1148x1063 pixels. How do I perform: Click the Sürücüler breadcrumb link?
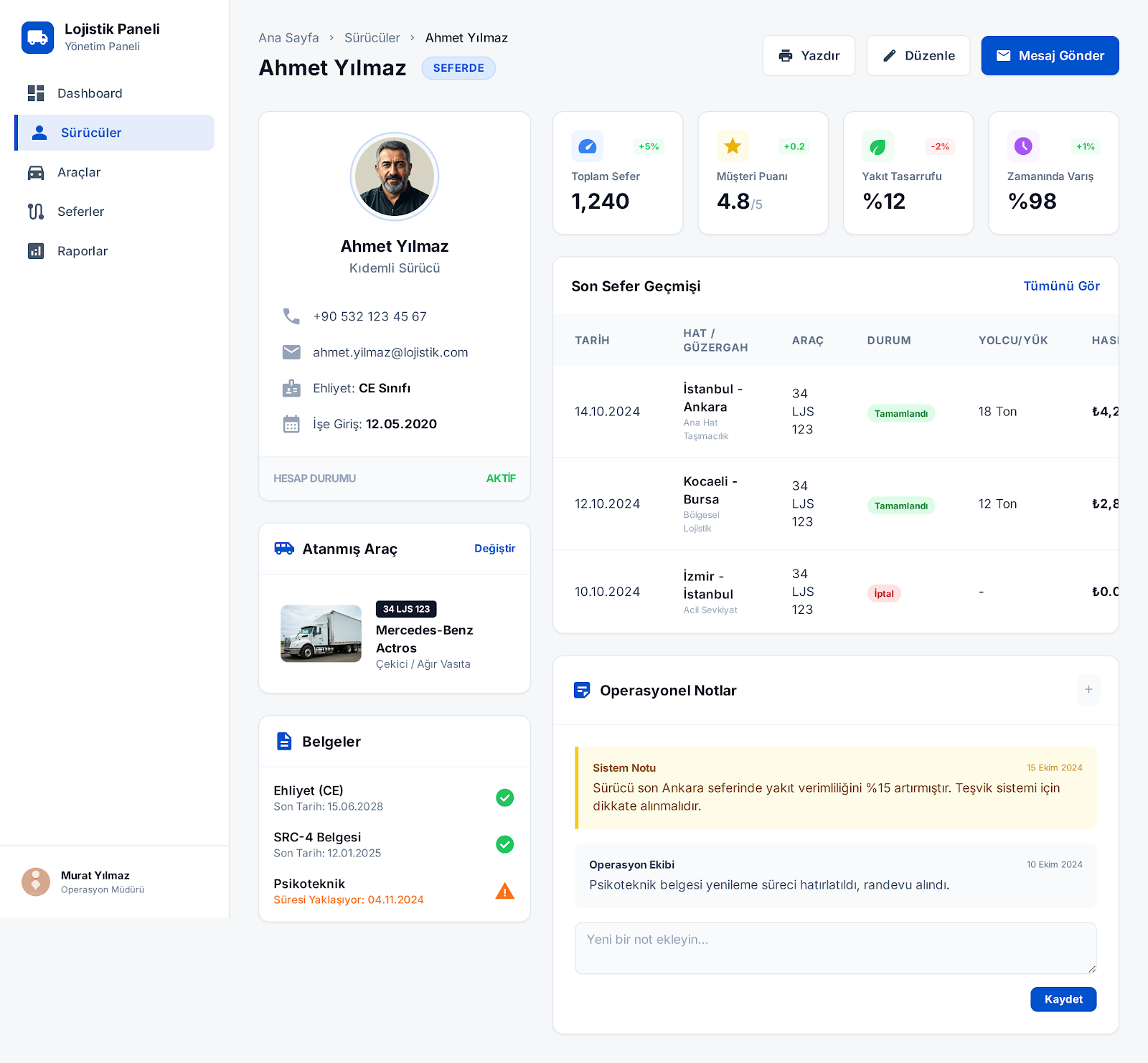click(372, 38)
